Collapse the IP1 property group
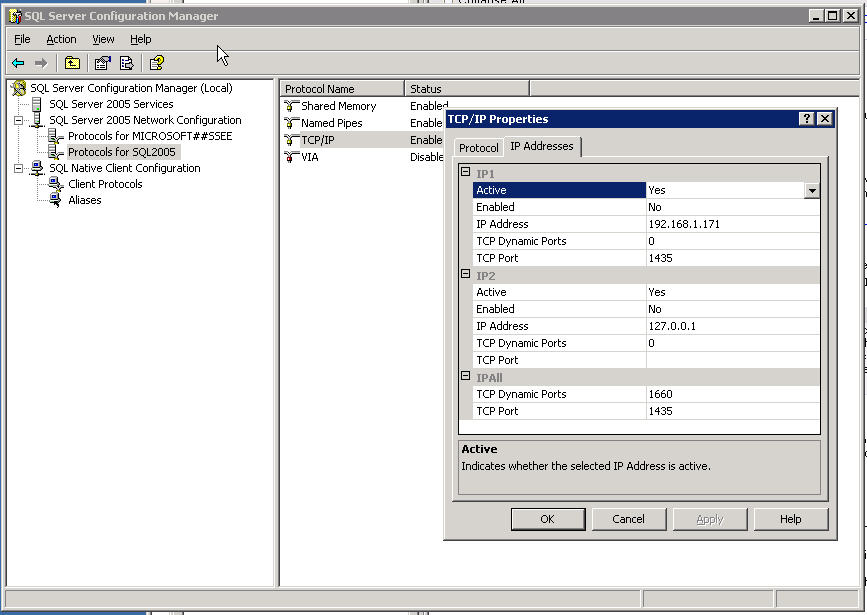This screenshot has height=615, width=867. coord(466,172)
